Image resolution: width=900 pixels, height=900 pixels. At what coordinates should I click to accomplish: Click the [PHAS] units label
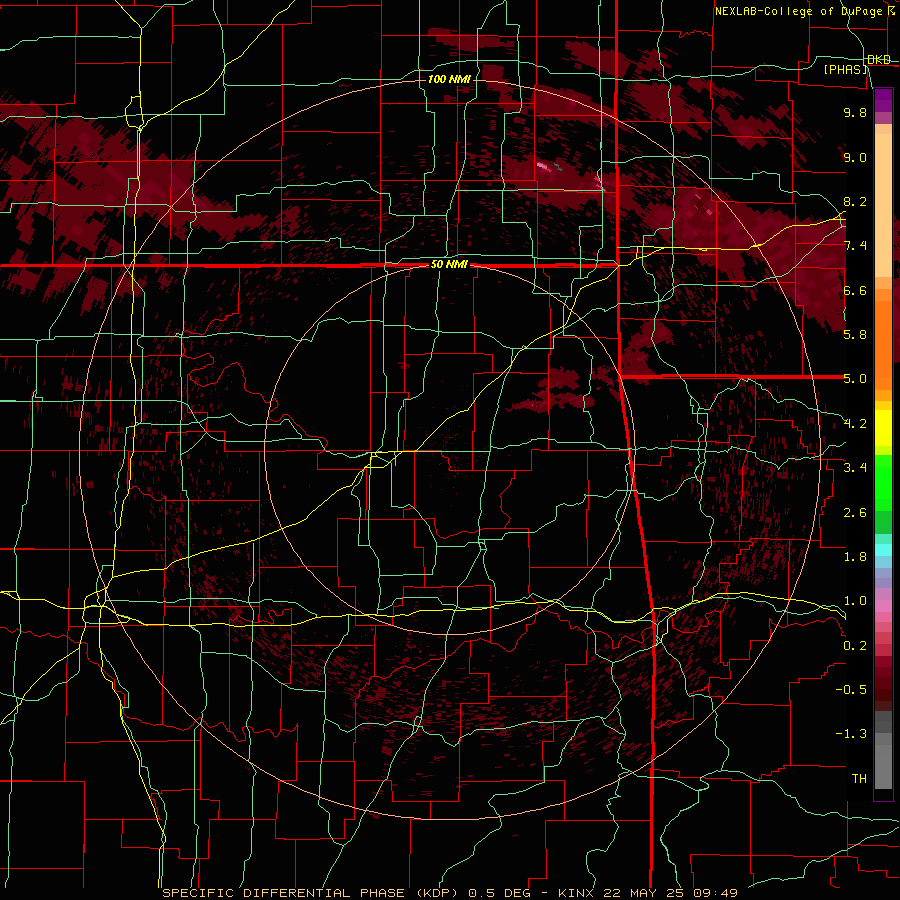coord(846,69)
